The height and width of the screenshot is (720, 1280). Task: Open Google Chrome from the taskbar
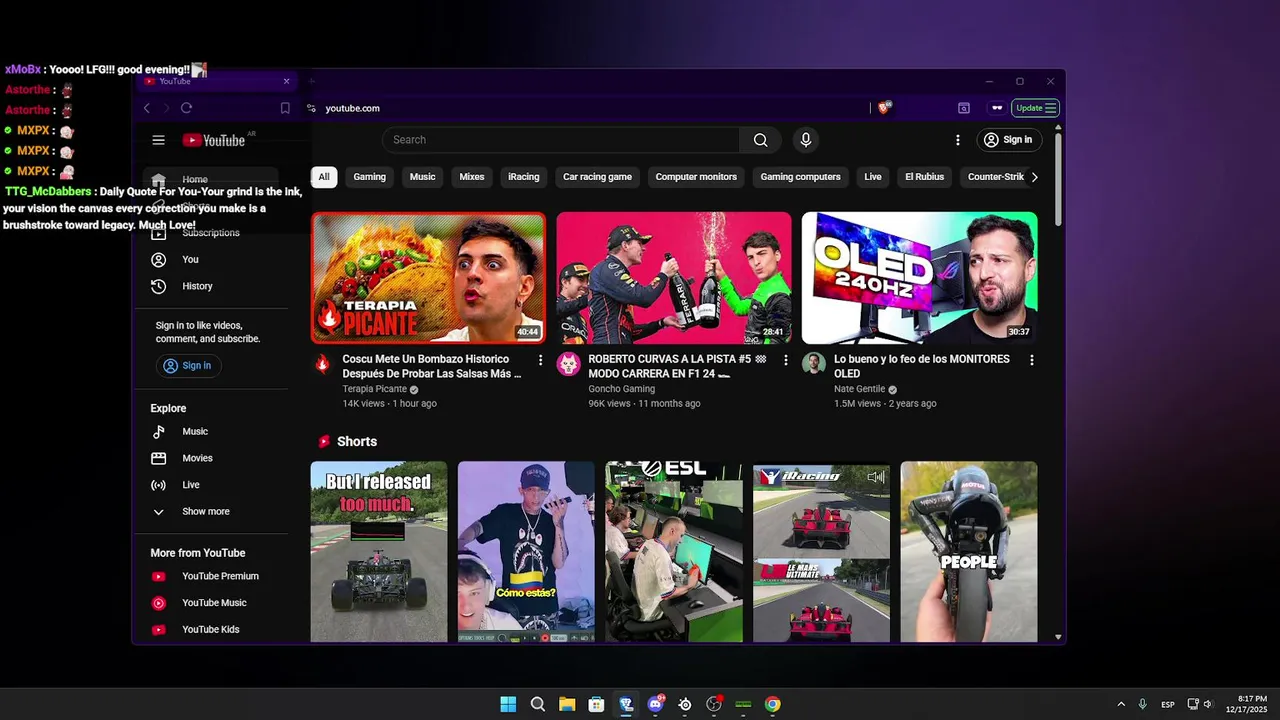(772, 704)
